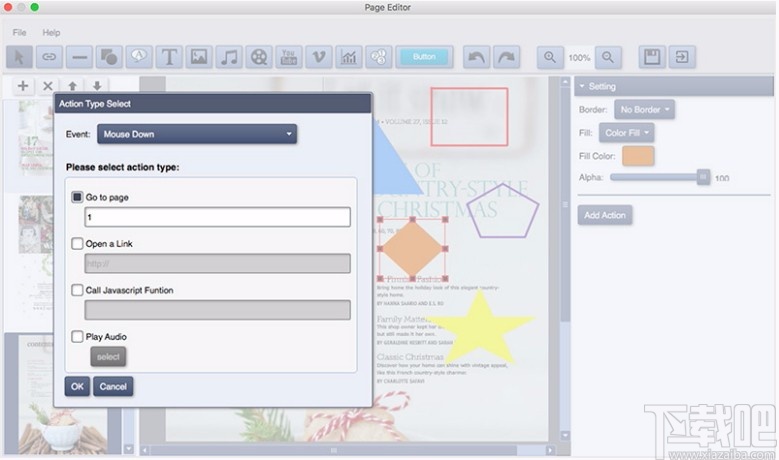Open the first page thumbnail
Screen dimensions: 779x460
coord(36,139)
